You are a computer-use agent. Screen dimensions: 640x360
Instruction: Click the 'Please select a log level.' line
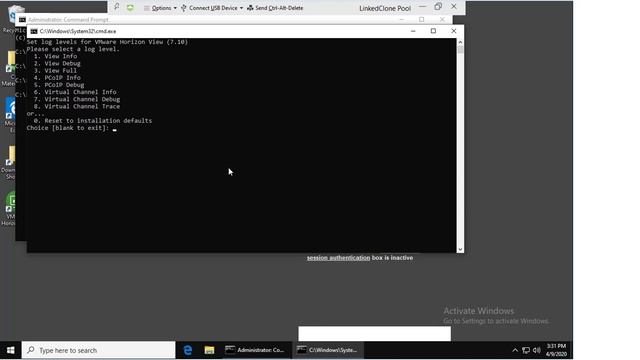pyautogui.click(x=73, y=49)
